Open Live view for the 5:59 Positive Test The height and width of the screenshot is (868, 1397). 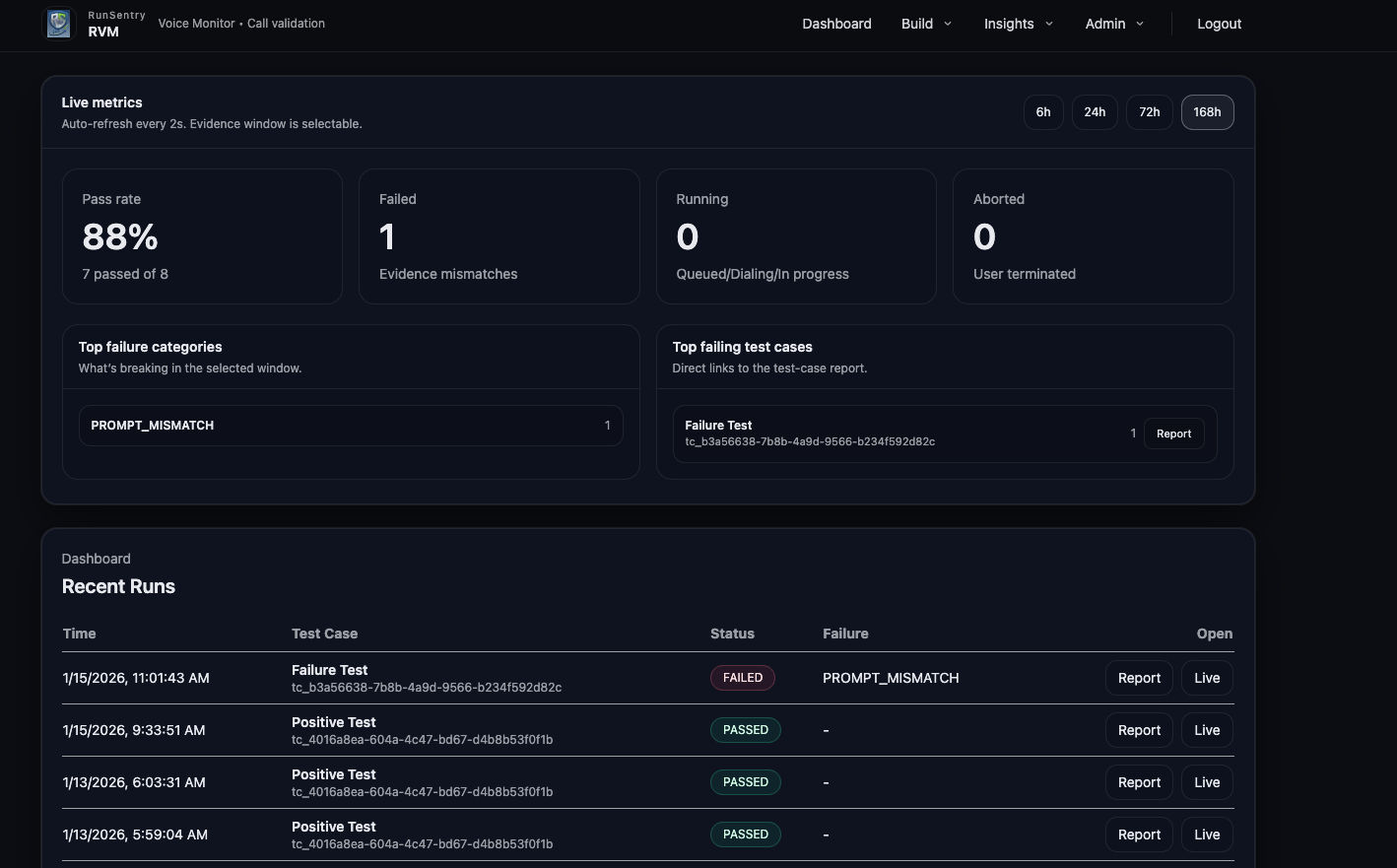click(1206, 834)
